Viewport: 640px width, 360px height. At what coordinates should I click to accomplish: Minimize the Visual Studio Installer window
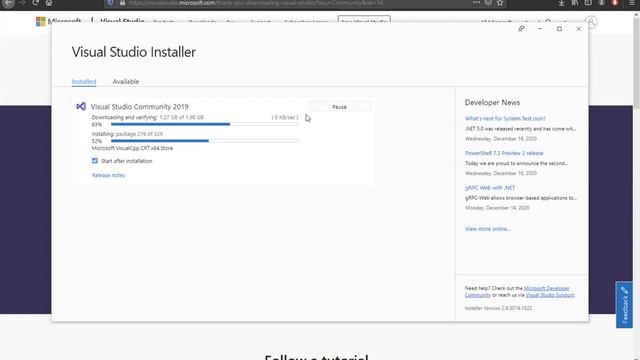[540, 29]
